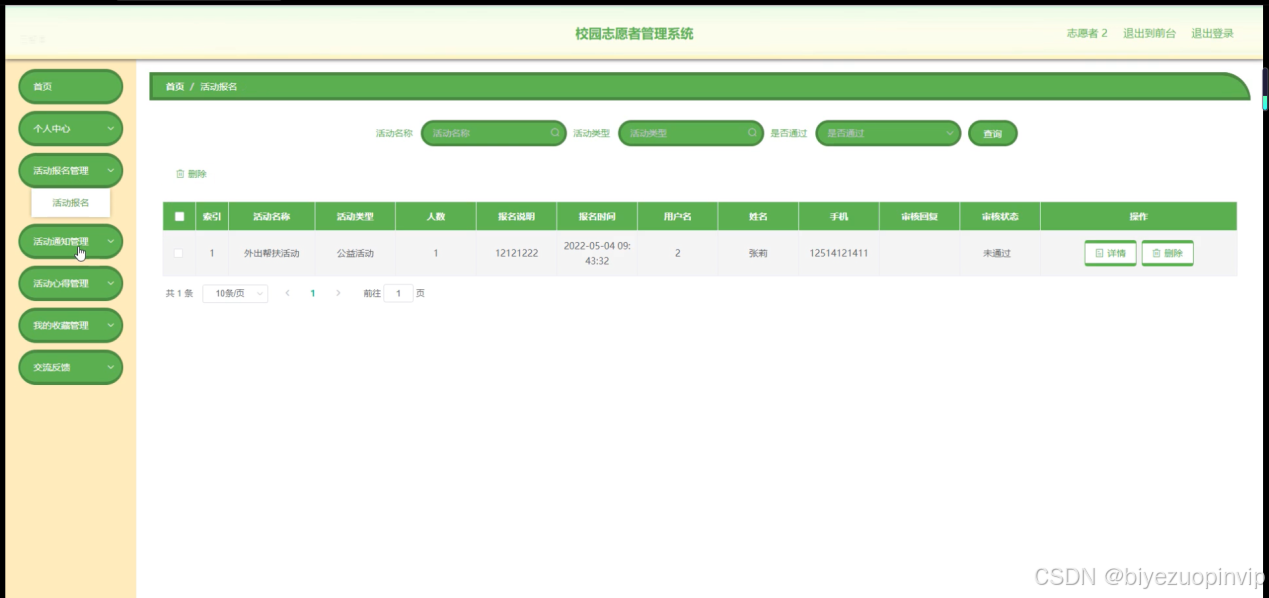This screenshot has width=1269, height=598.
Task: Open 首页 in the sidebar
Action: pos(70,86)
